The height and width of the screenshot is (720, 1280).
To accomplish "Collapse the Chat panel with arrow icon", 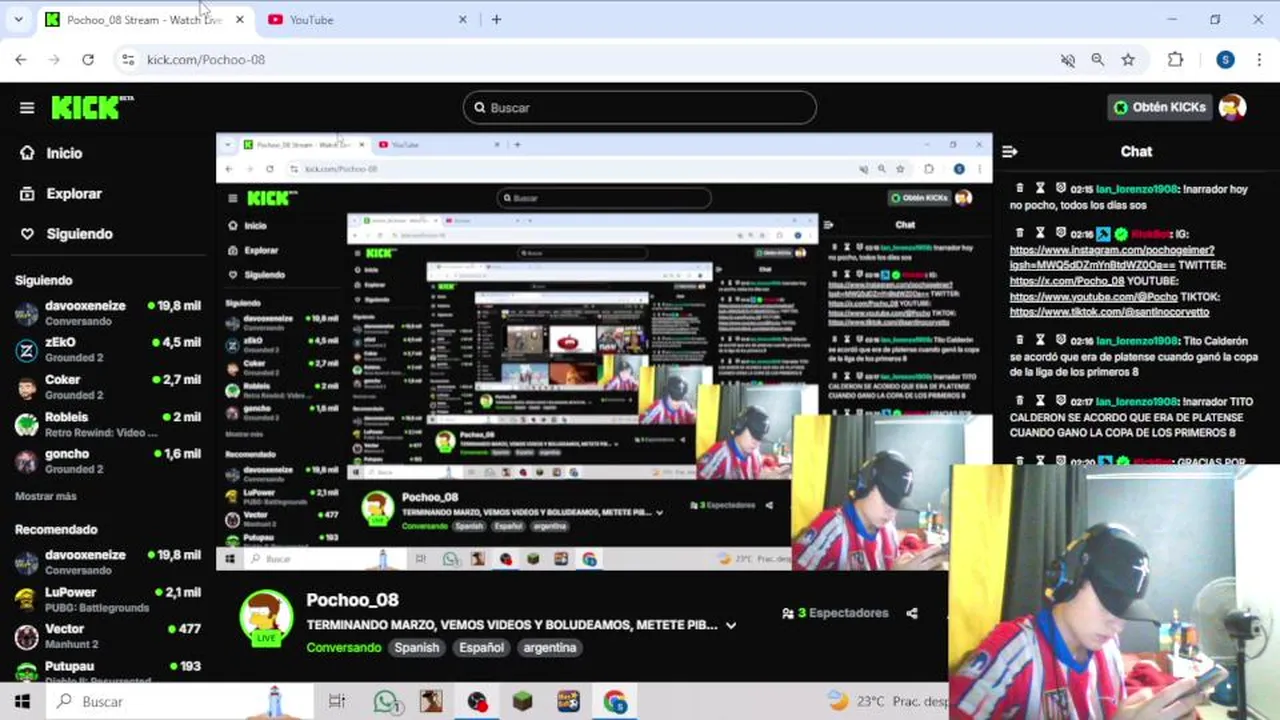I will [1010, 152].
